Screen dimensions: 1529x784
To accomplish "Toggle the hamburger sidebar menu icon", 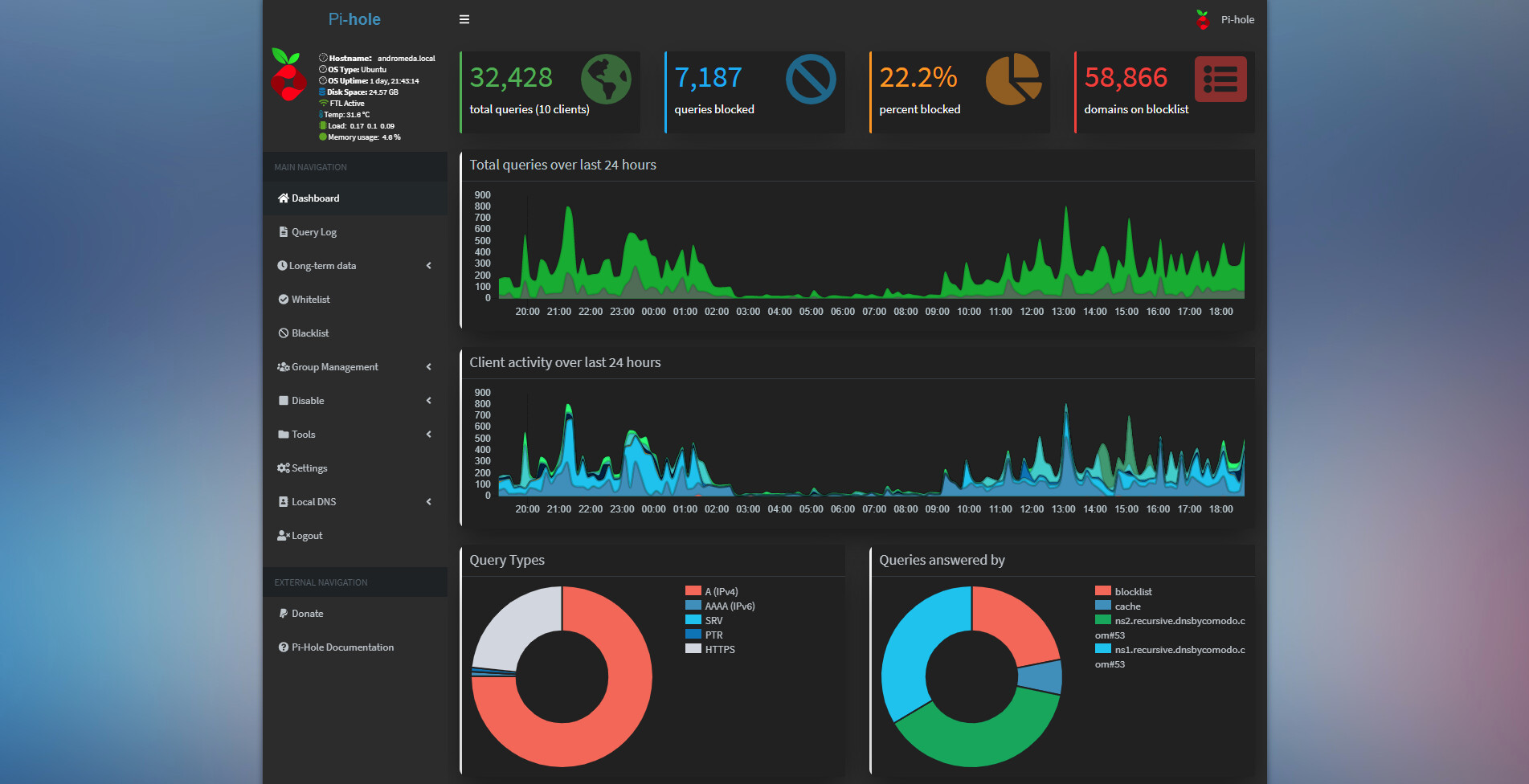I will pos(464,19).
